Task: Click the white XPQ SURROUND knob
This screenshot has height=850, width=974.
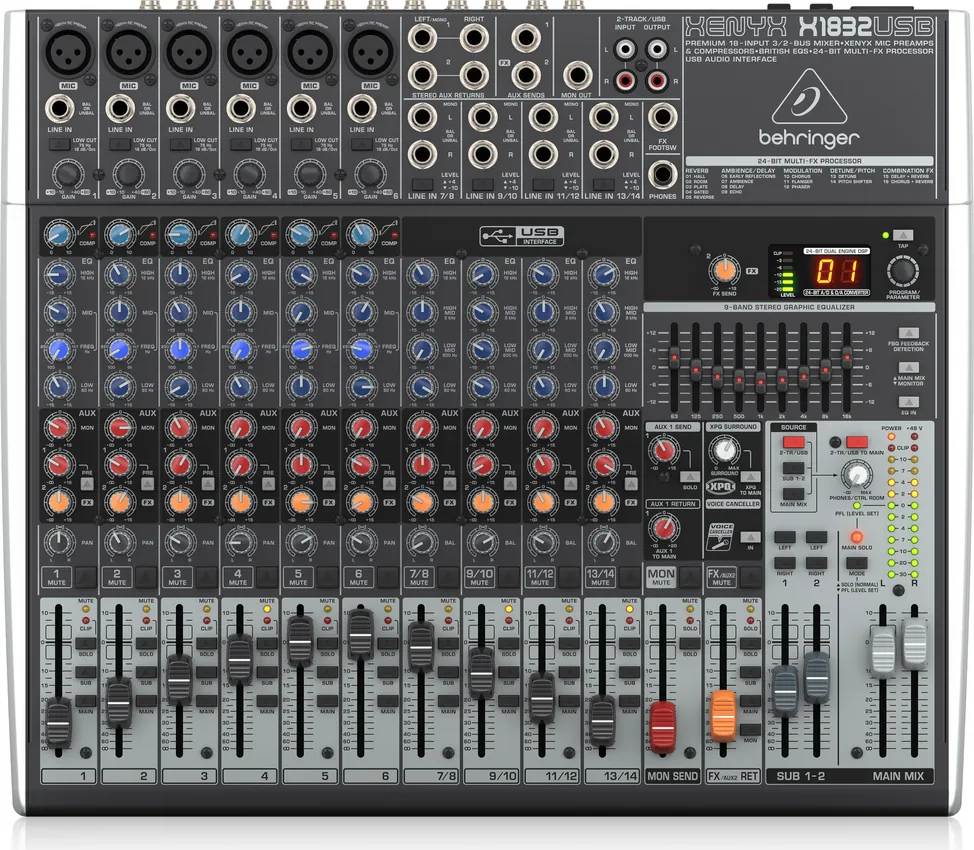Action: tap(724, 449)
